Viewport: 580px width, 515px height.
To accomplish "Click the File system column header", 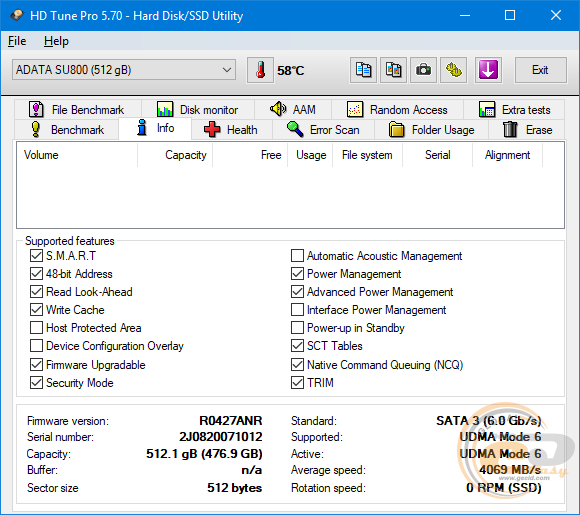I will click(367, 155).
